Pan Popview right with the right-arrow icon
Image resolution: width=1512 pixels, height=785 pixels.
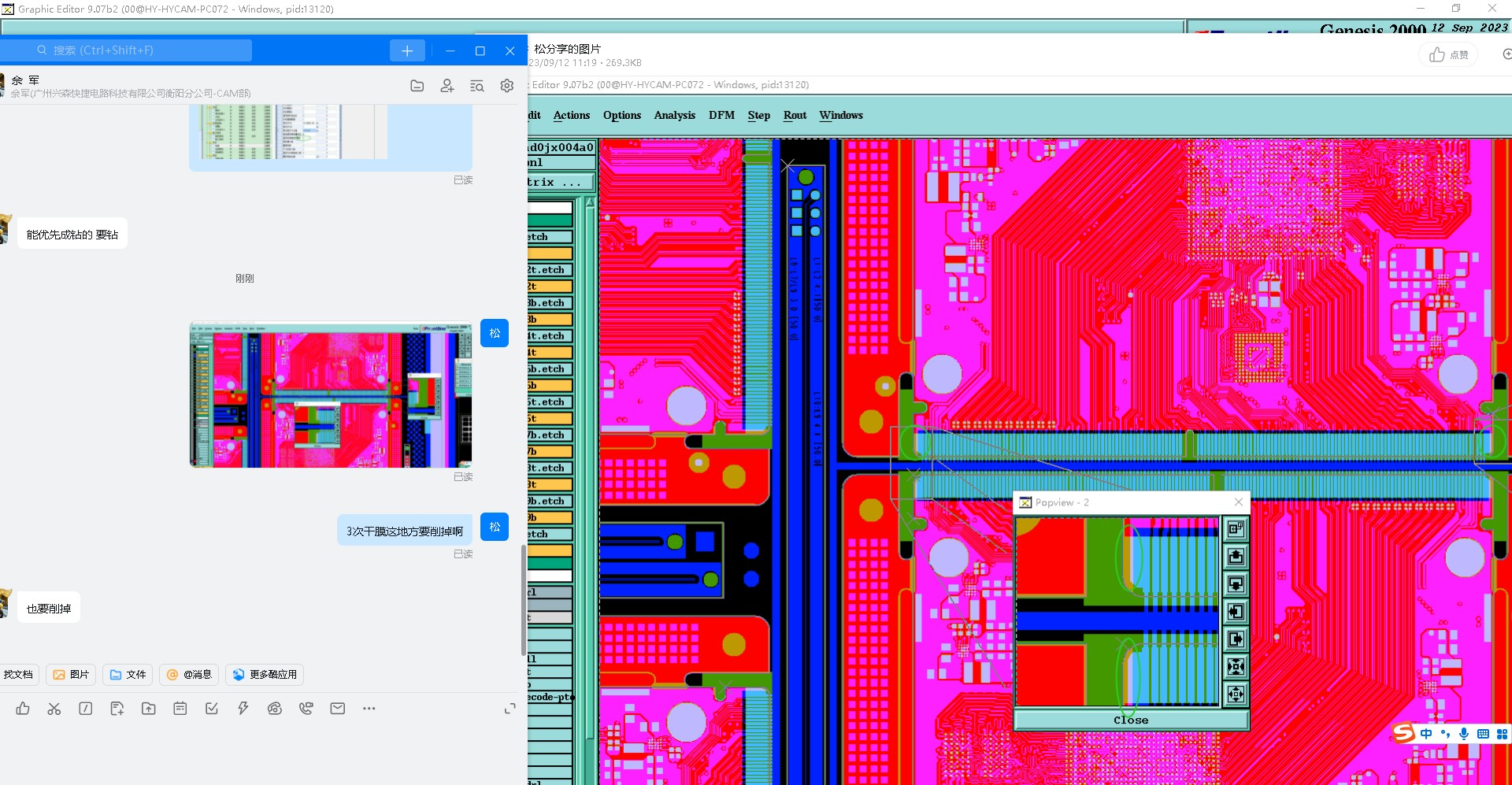click(x=1236, y=639)
